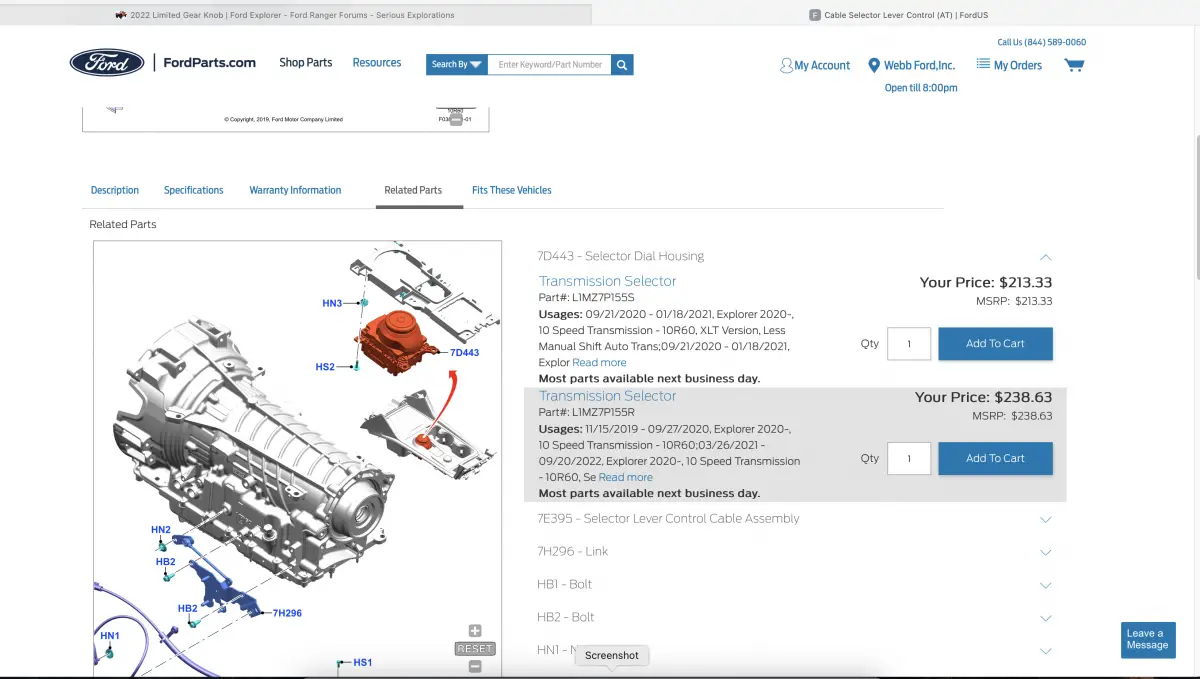
Task: Select the Related Parts tab
Action: (413, 190)
